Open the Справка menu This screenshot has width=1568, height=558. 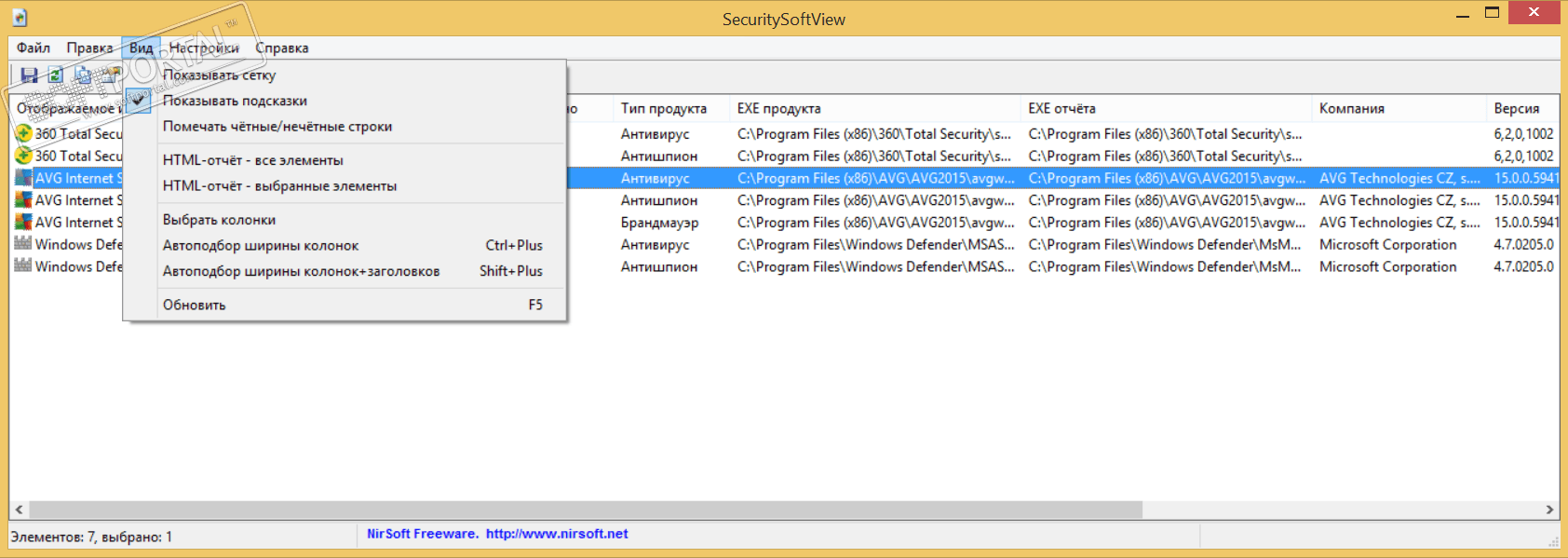[x=282, y=48]
